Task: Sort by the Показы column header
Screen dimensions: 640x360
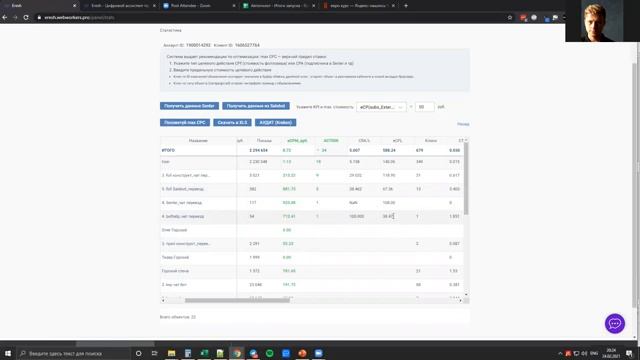Action: coord(264,140)
